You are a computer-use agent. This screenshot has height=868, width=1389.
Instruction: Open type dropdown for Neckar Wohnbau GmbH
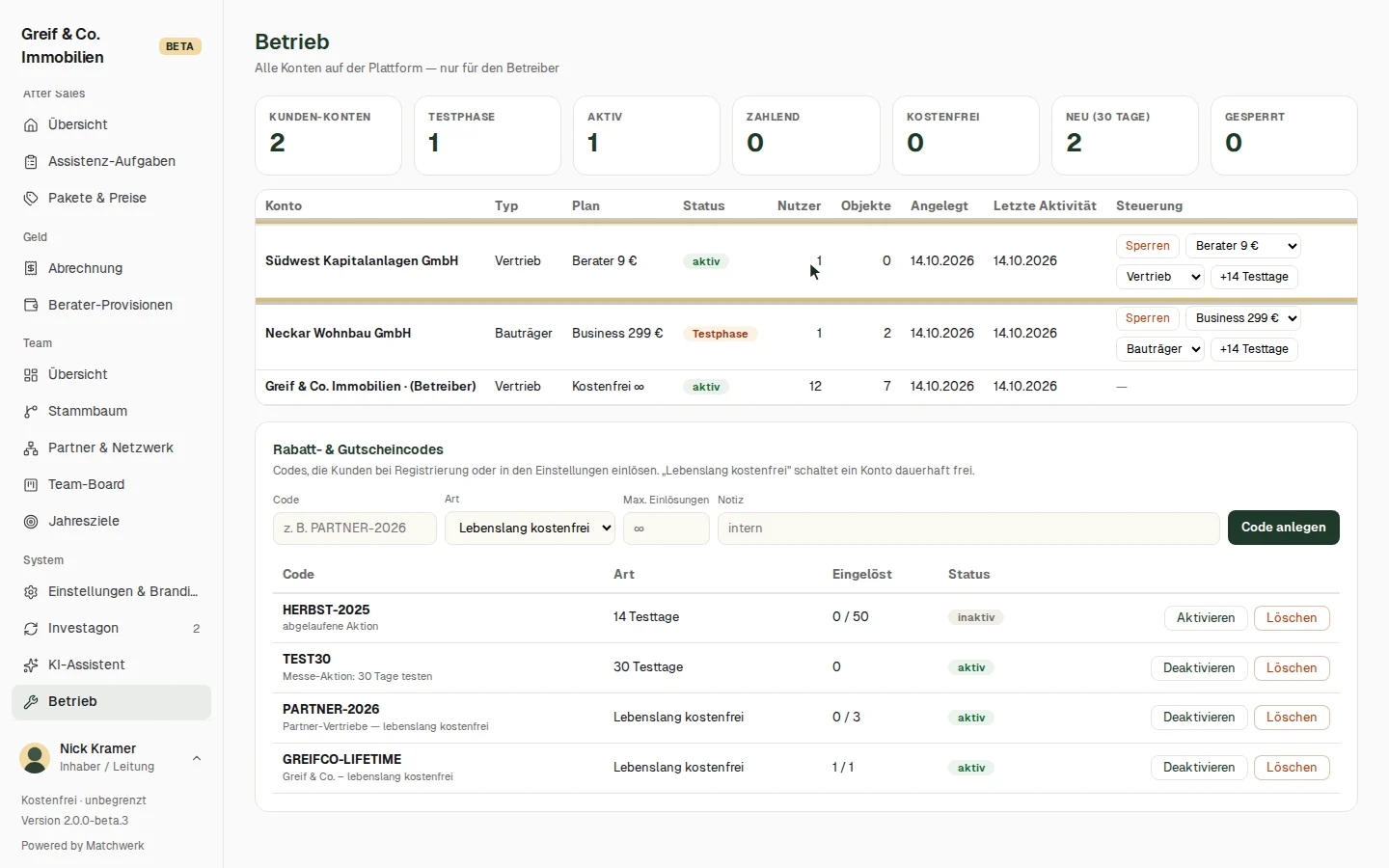[x=1160, y=349]
